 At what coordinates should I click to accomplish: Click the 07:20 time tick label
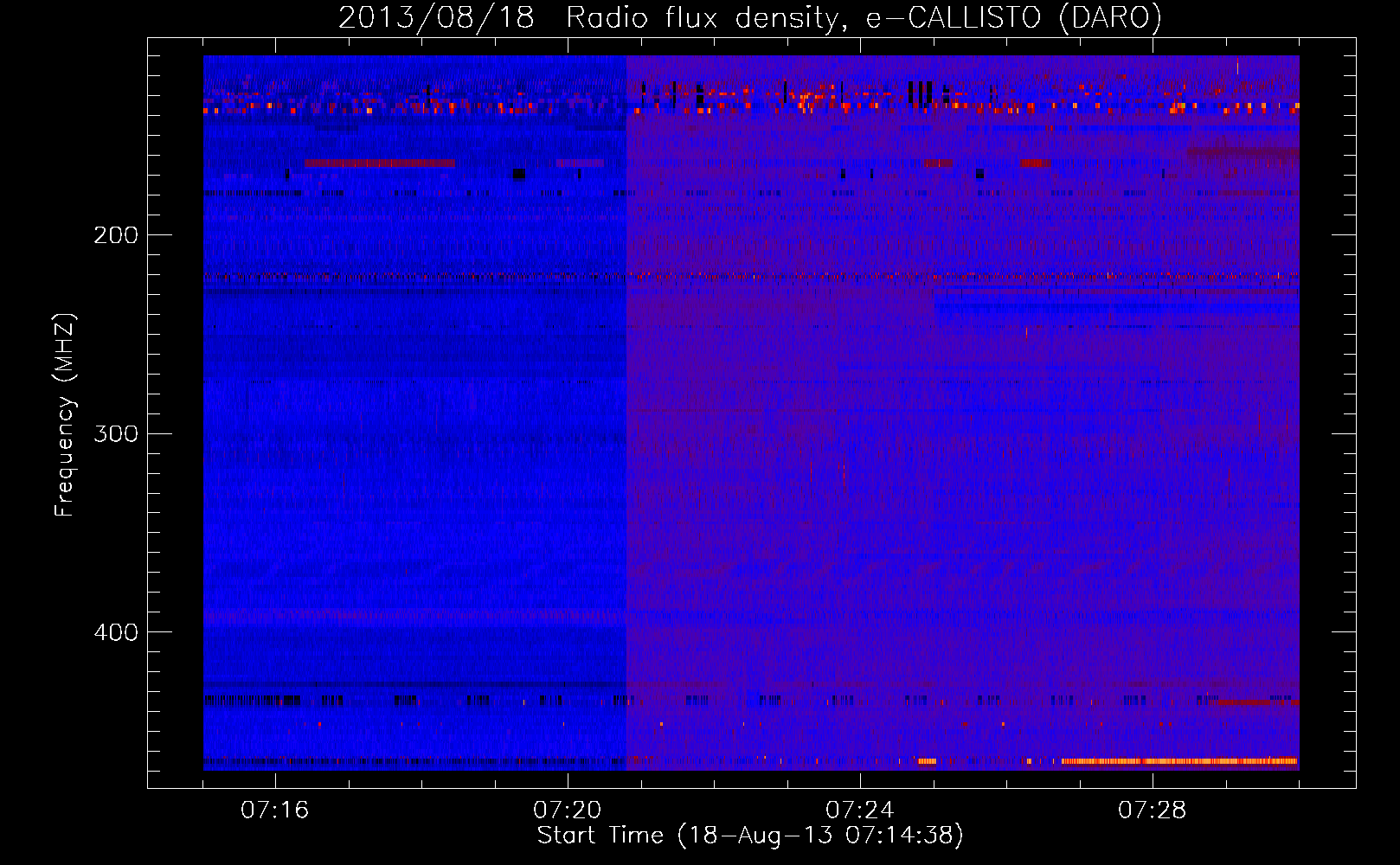click(567, 811)
